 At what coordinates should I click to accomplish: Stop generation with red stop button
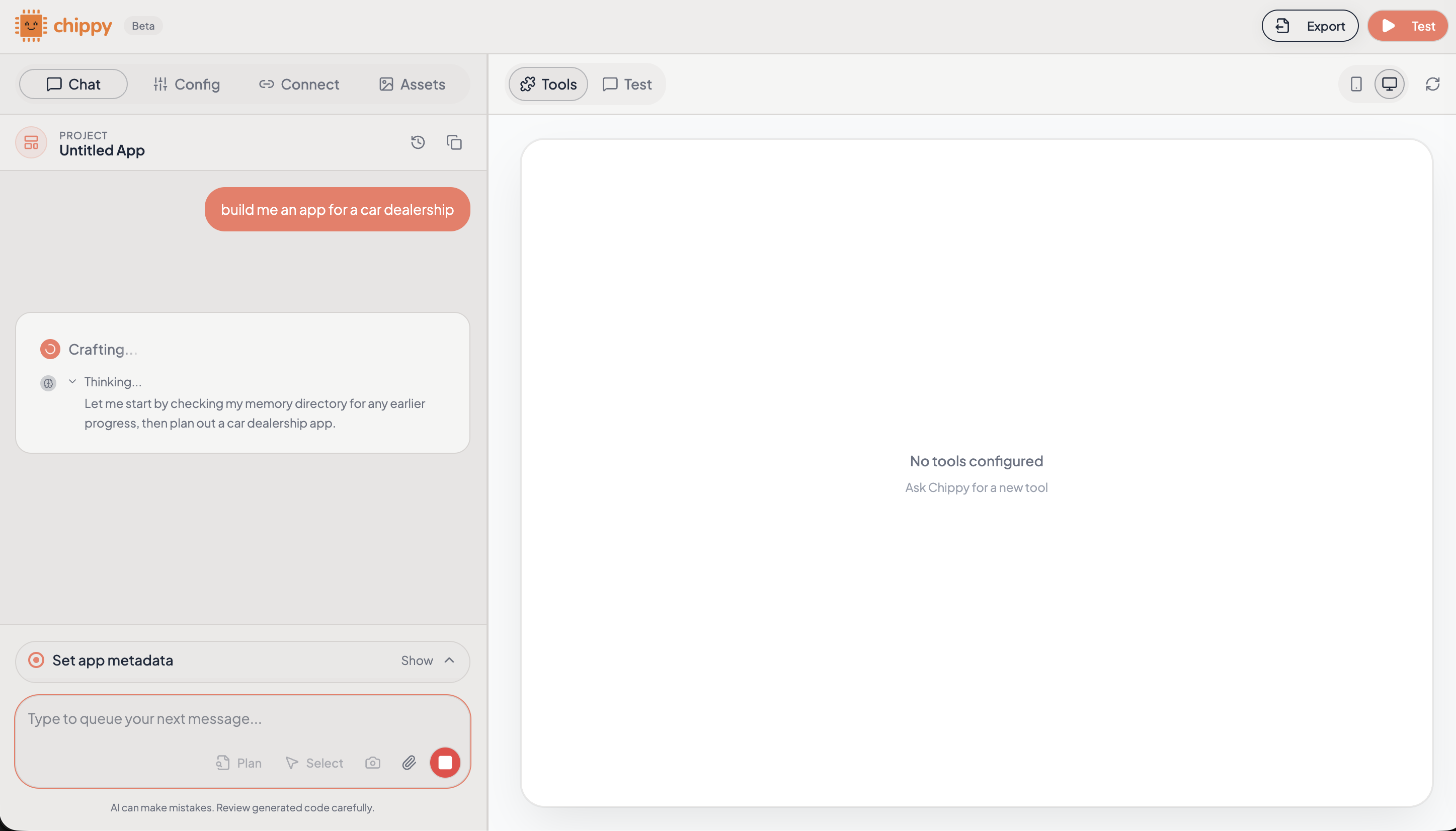point(445,763)
